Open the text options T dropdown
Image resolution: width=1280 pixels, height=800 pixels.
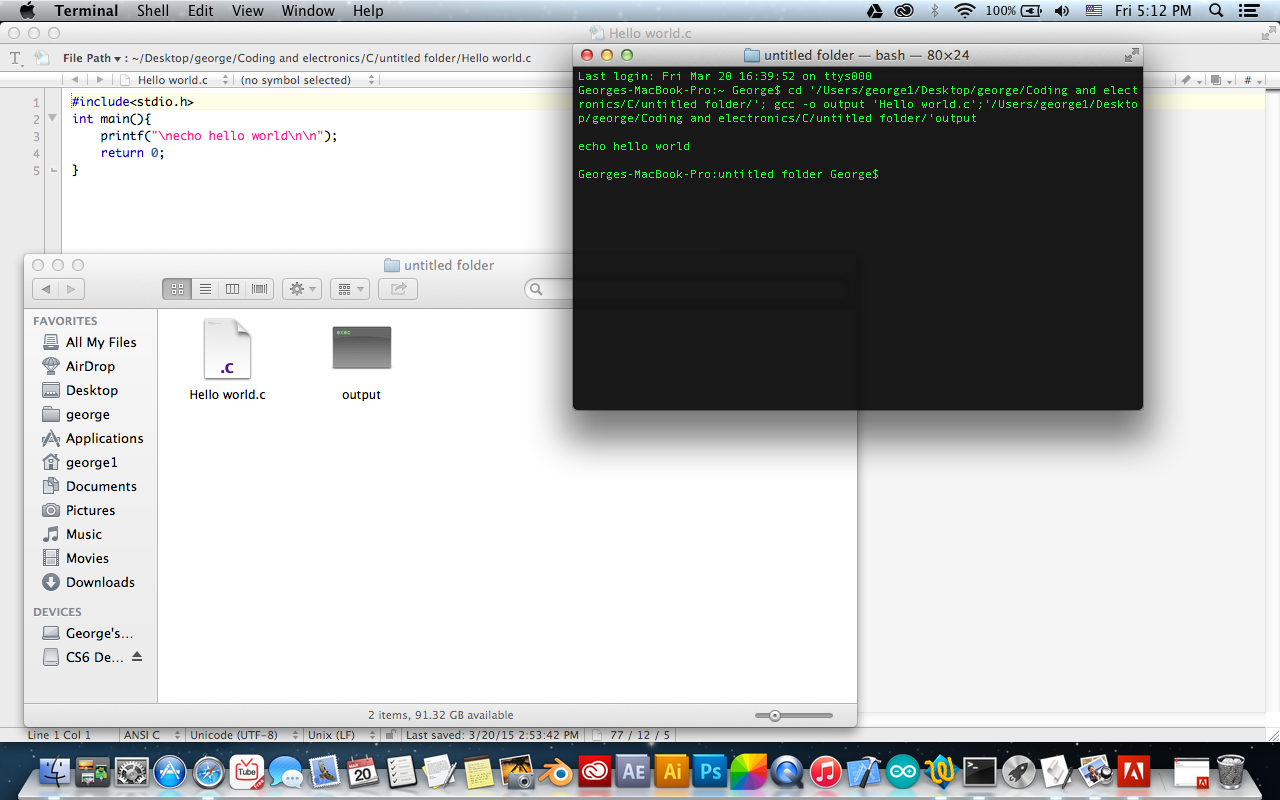pos(16,58)
